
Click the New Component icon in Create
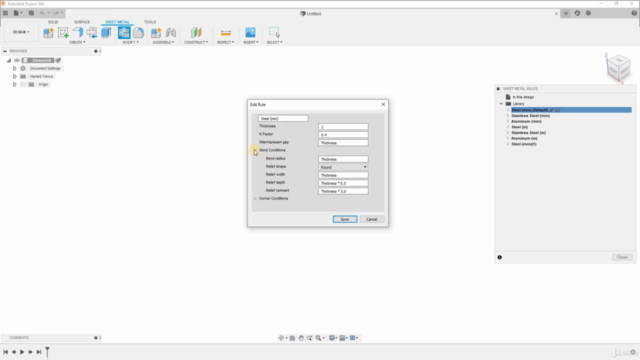(x=48, y=33)
